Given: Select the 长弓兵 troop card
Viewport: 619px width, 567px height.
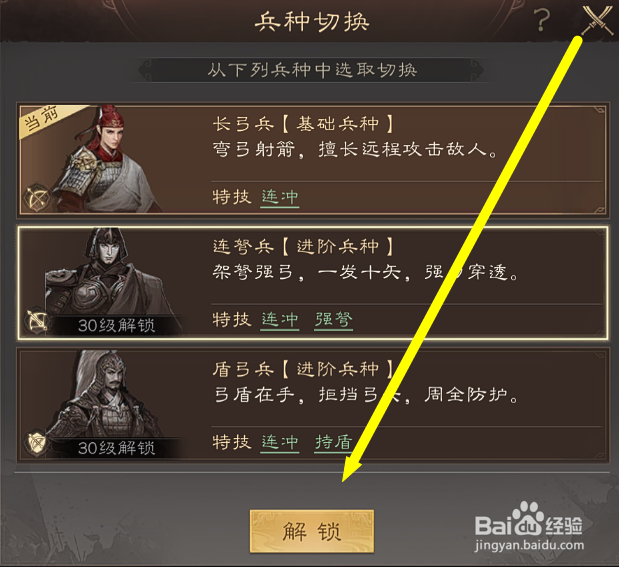Looking at the screenshot, I should click(312, 160).
